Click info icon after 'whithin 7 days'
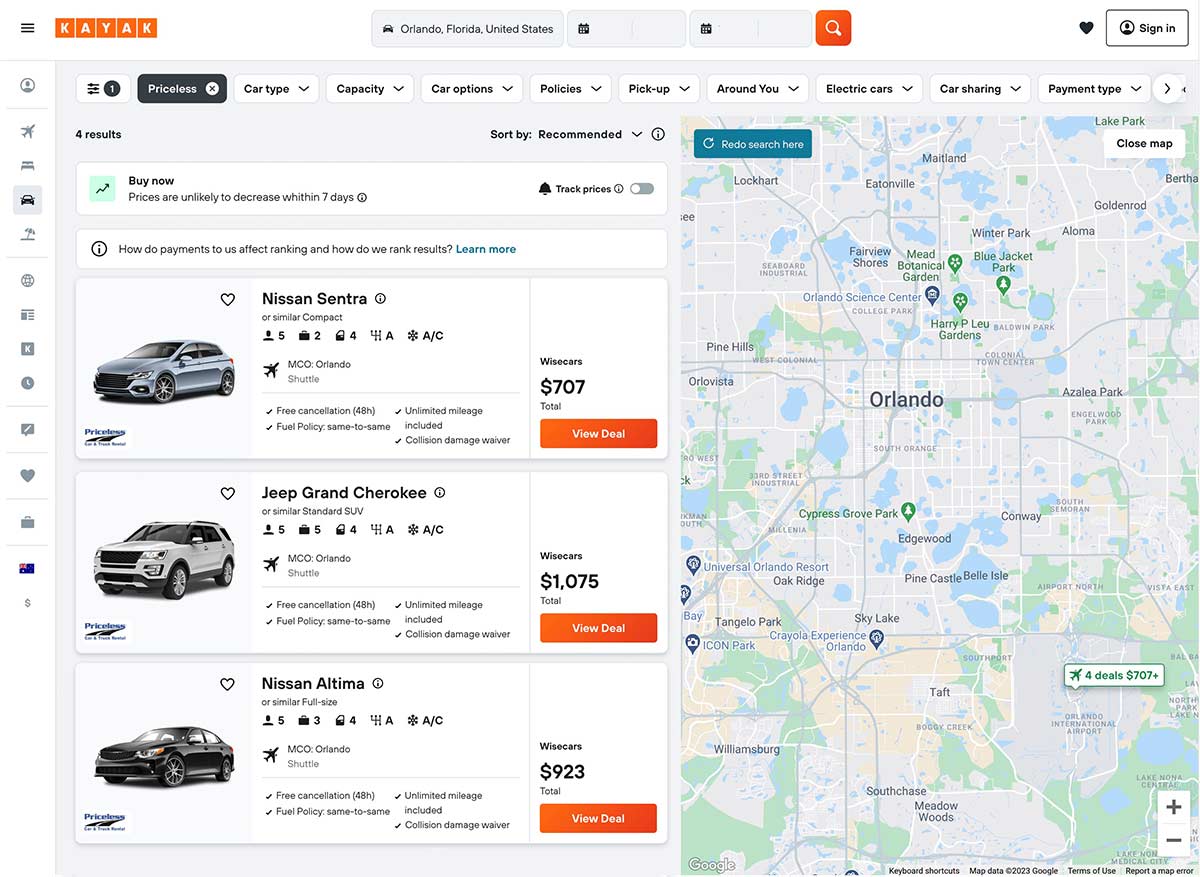Image resolution: width=1200 pixels, height=877 pixels. click(362, 198)
